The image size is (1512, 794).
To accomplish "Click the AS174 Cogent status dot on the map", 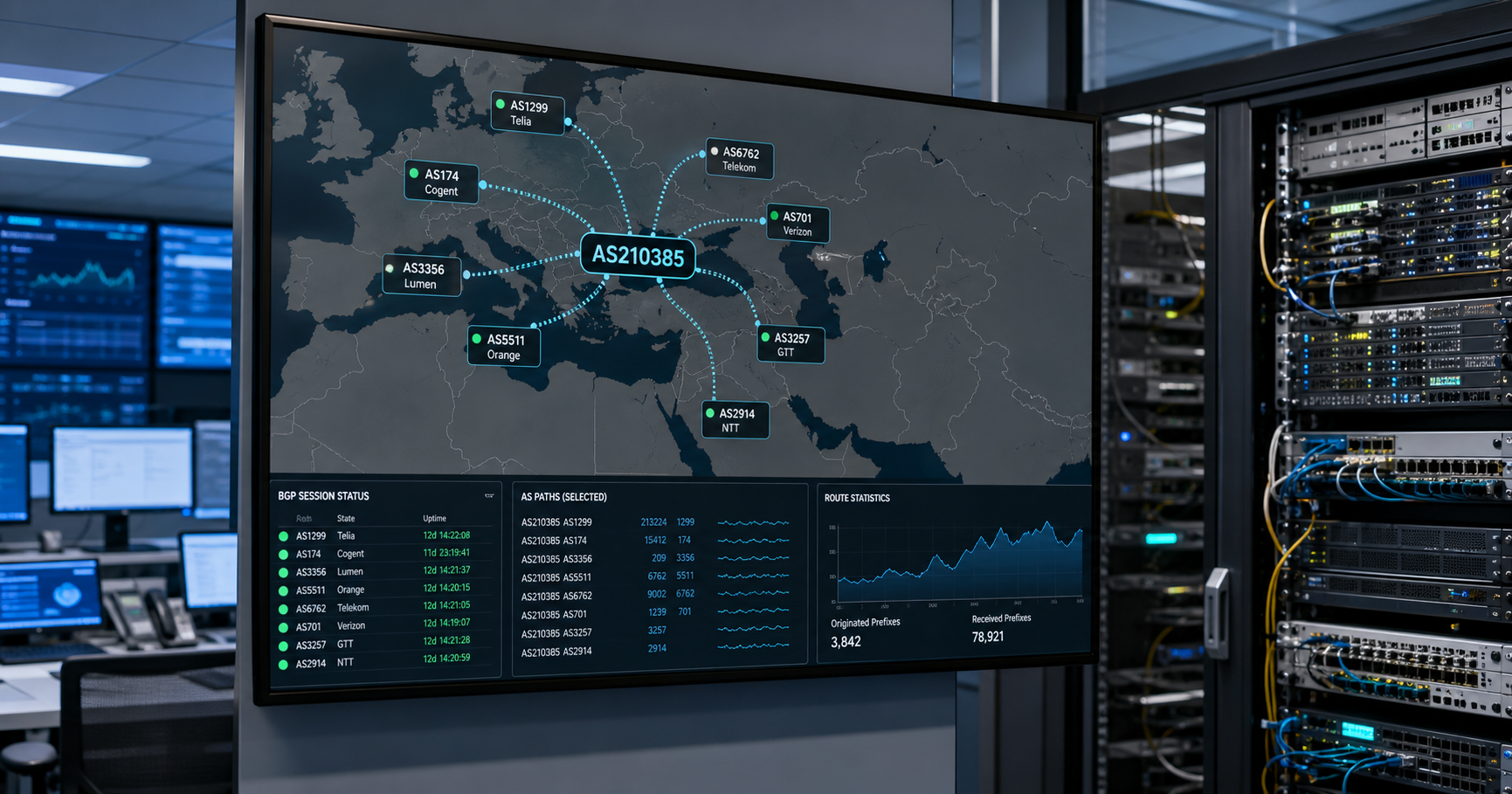I will [414, 173].
